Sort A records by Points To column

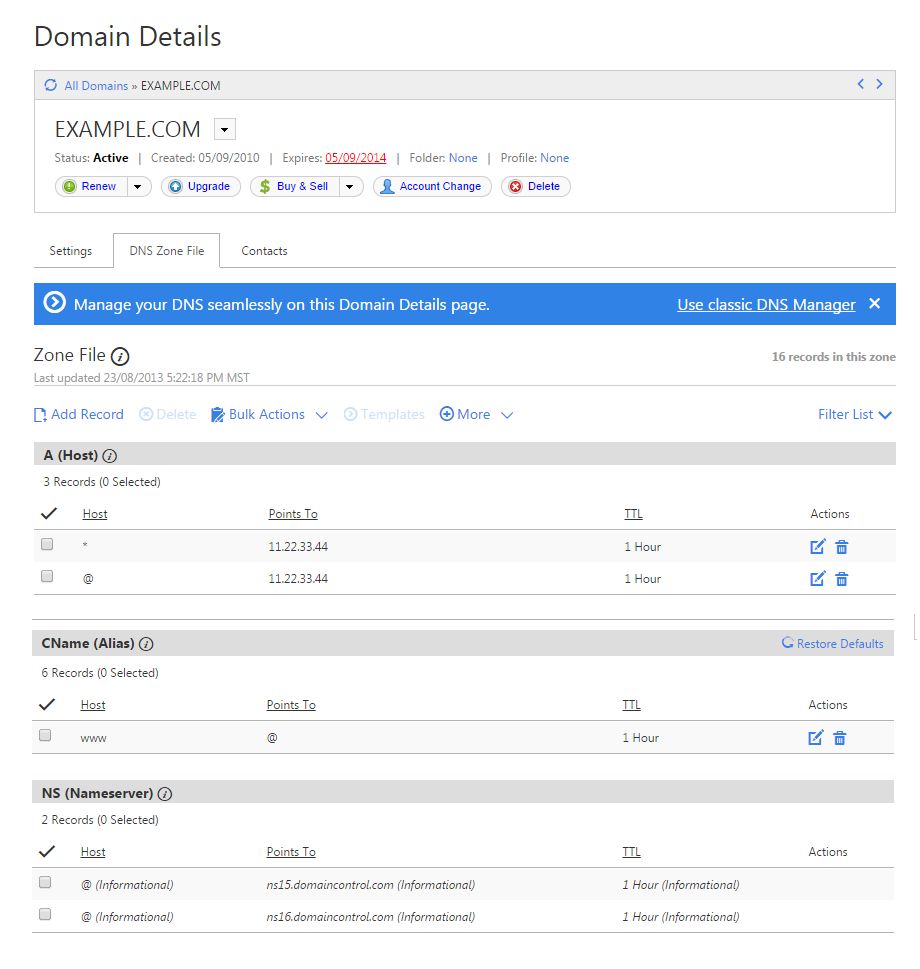(x=293, y=514)
